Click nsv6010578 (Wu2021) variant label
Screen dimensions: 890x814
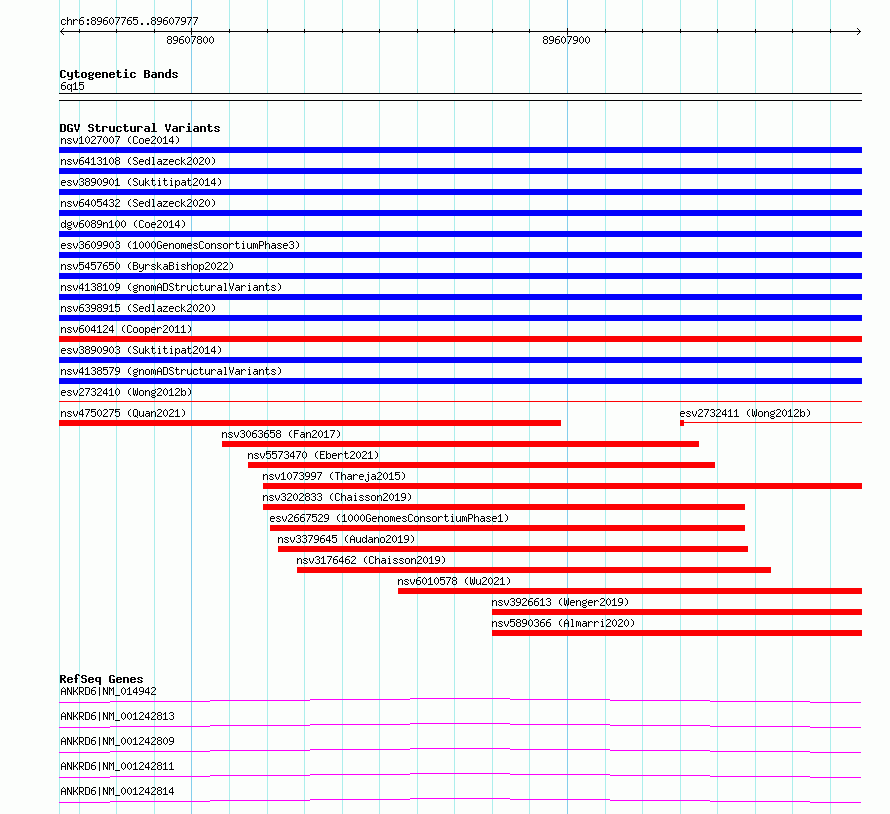coord(454,581)
